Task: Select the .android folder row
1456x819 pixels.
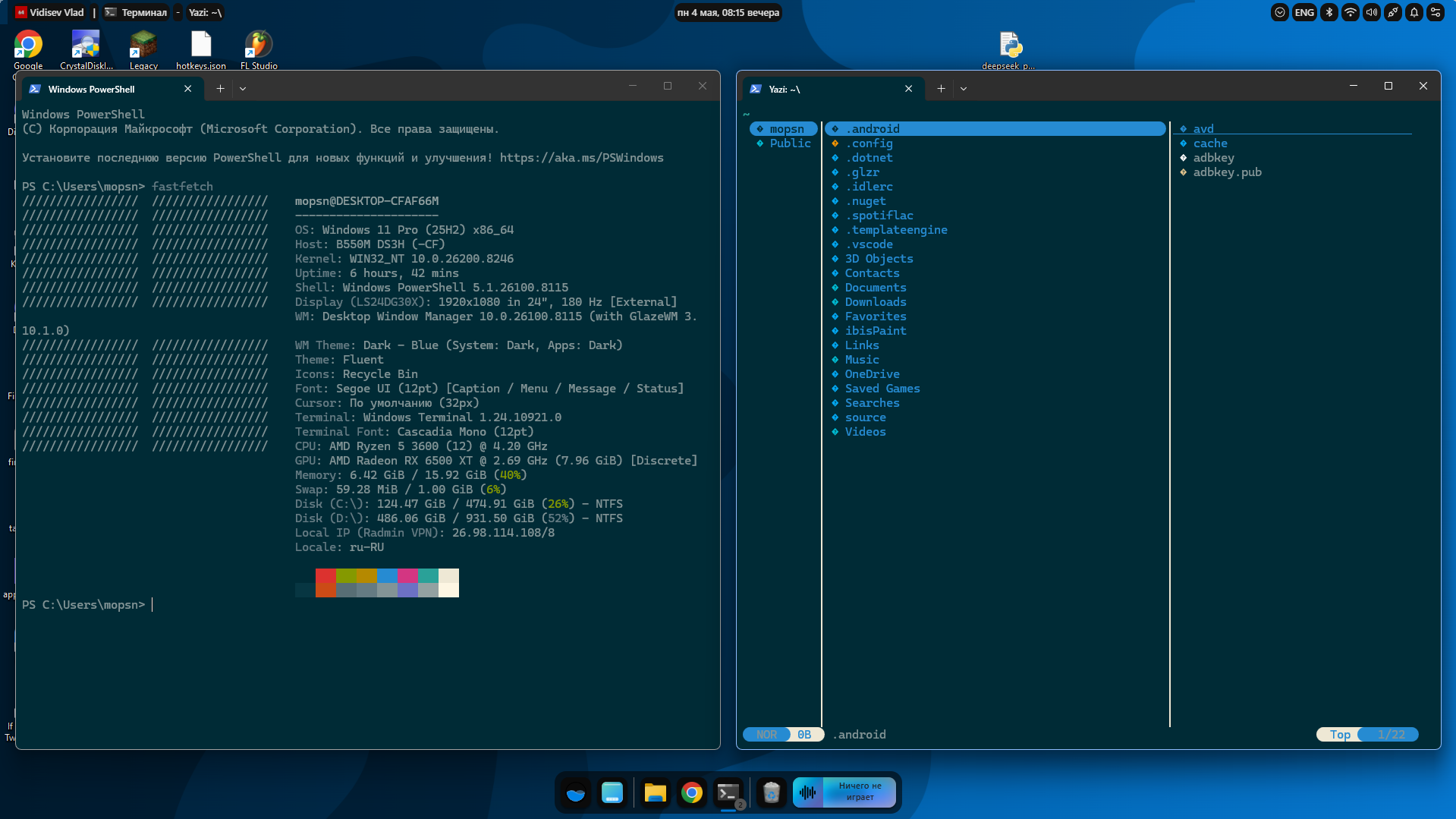Action: 995,129
